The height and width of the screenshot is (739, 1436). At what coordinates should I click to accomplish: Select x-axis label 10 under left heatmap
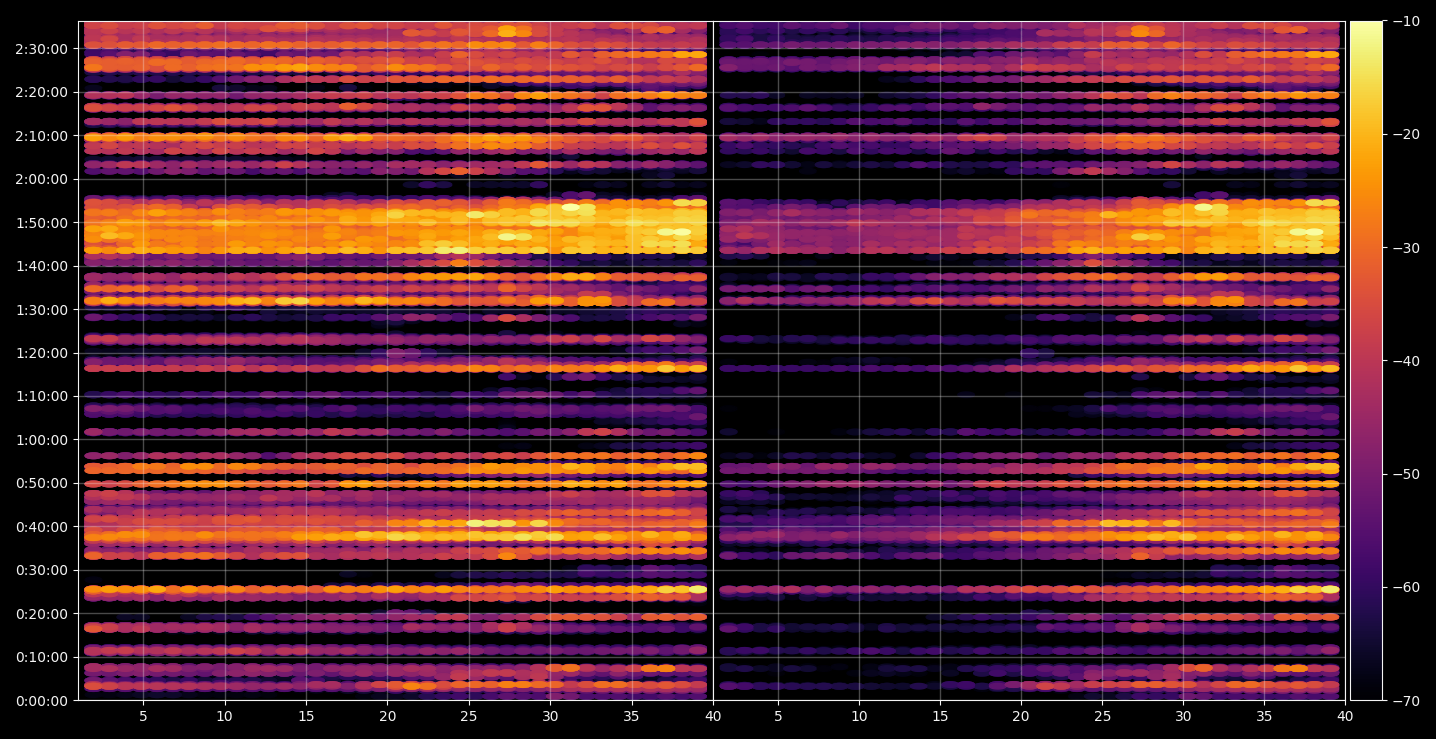(x=225, y=716)
